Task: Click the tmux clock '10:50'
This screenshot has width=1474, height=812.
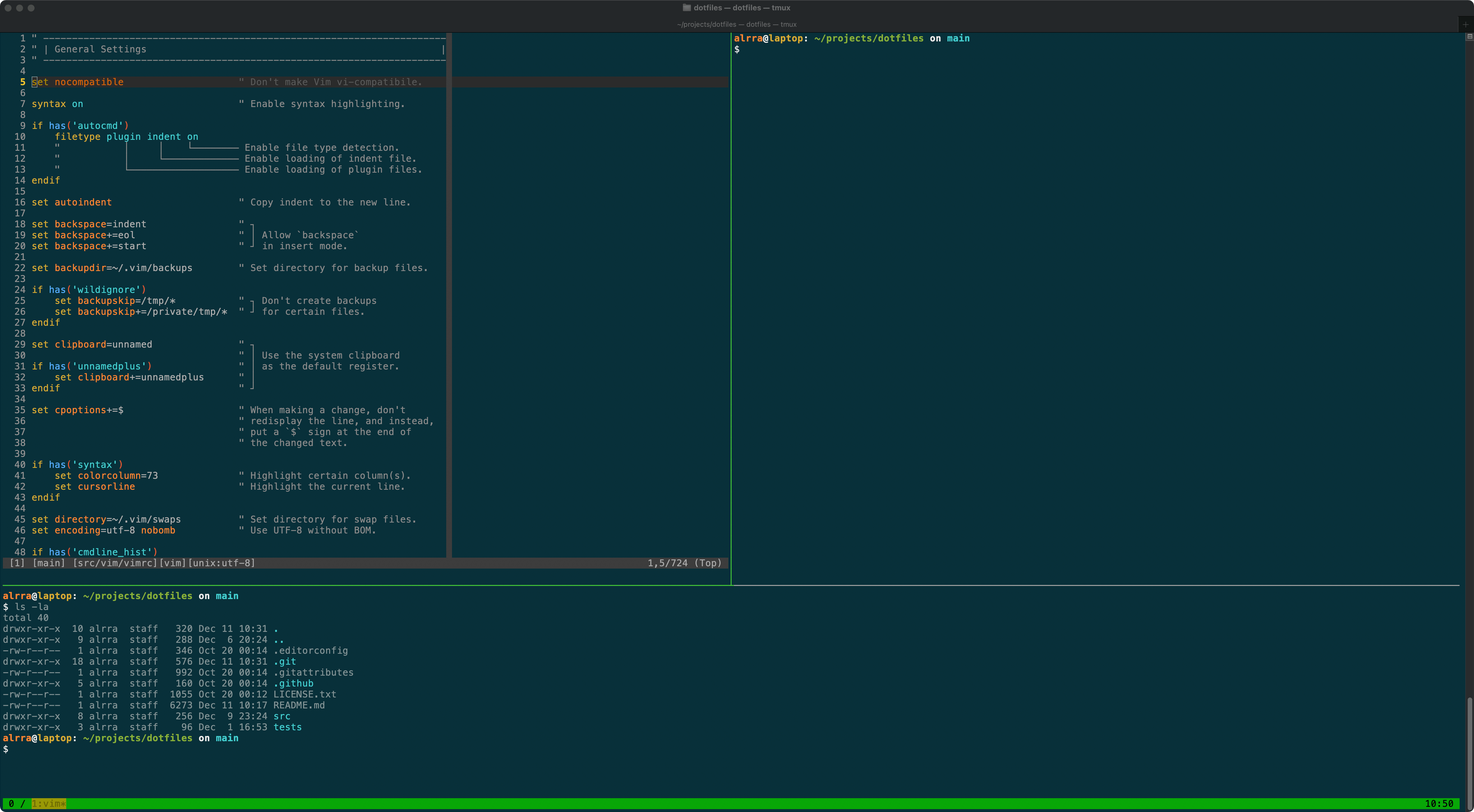Action: click(x=1439, y=803)
